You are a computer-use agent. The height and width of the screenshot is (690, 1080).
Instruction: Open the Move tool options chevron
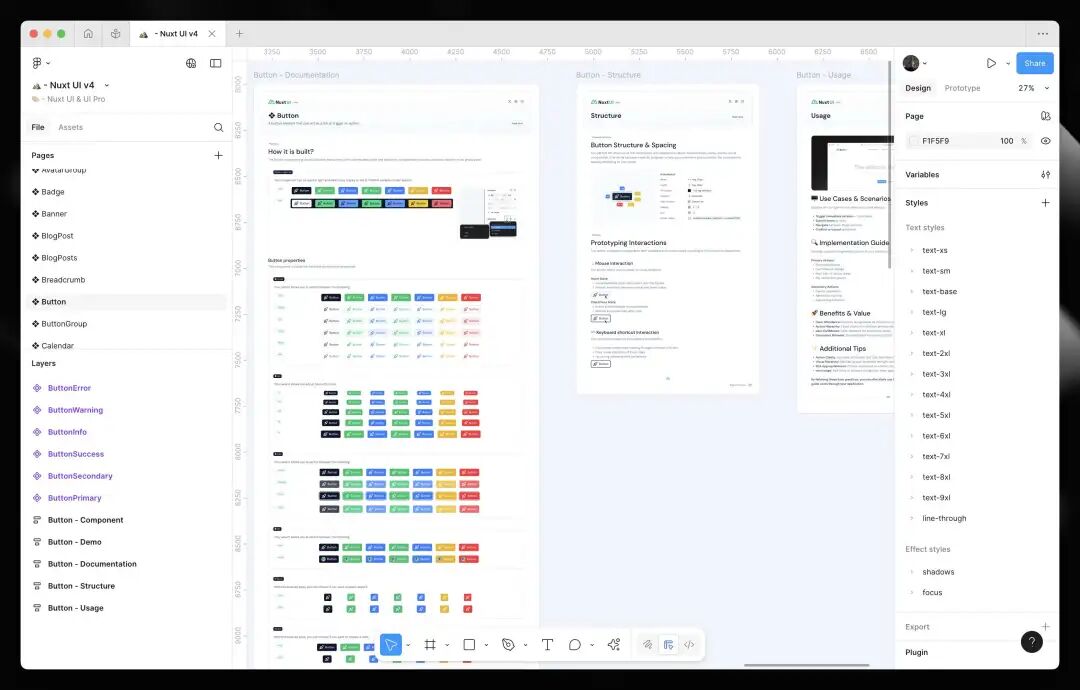[408, 645]
